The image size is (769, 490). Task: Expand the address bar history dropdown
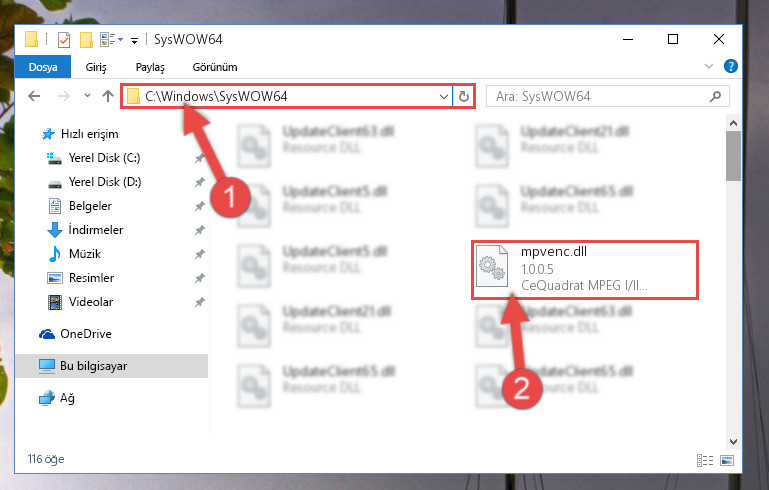point(443,97)
